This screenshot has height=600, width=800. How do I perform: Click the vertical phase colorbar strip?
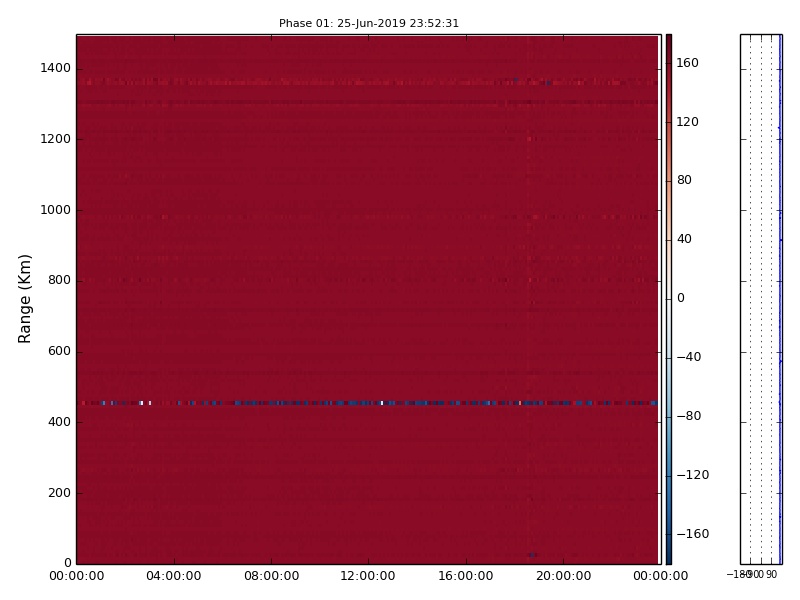point(668,299)
